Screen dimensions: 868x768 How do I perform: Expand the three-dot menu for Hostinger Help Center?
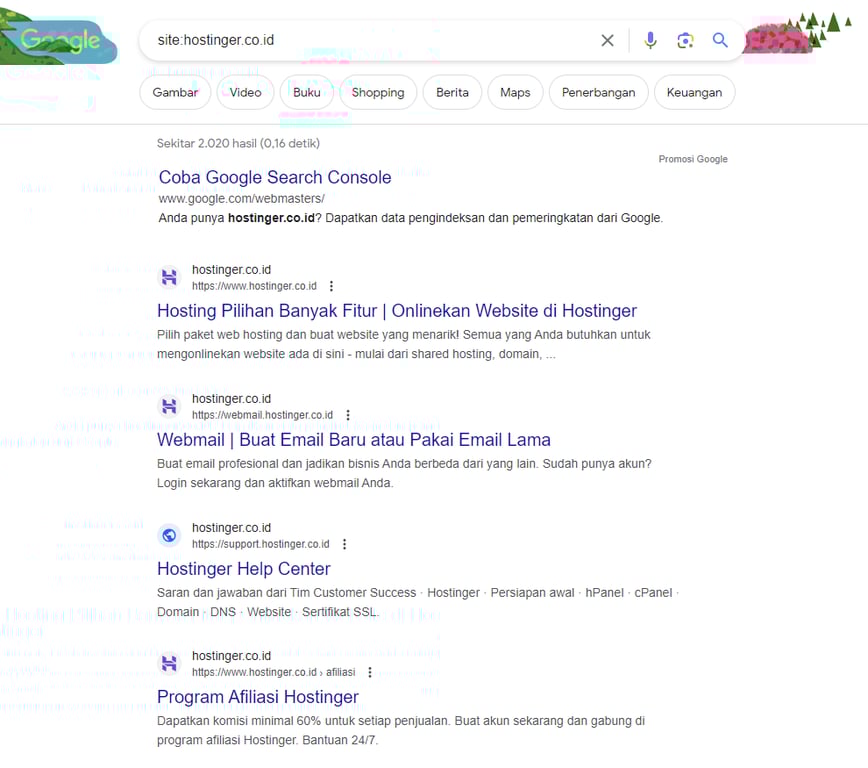pyautogui.click(x=344, y=544)
